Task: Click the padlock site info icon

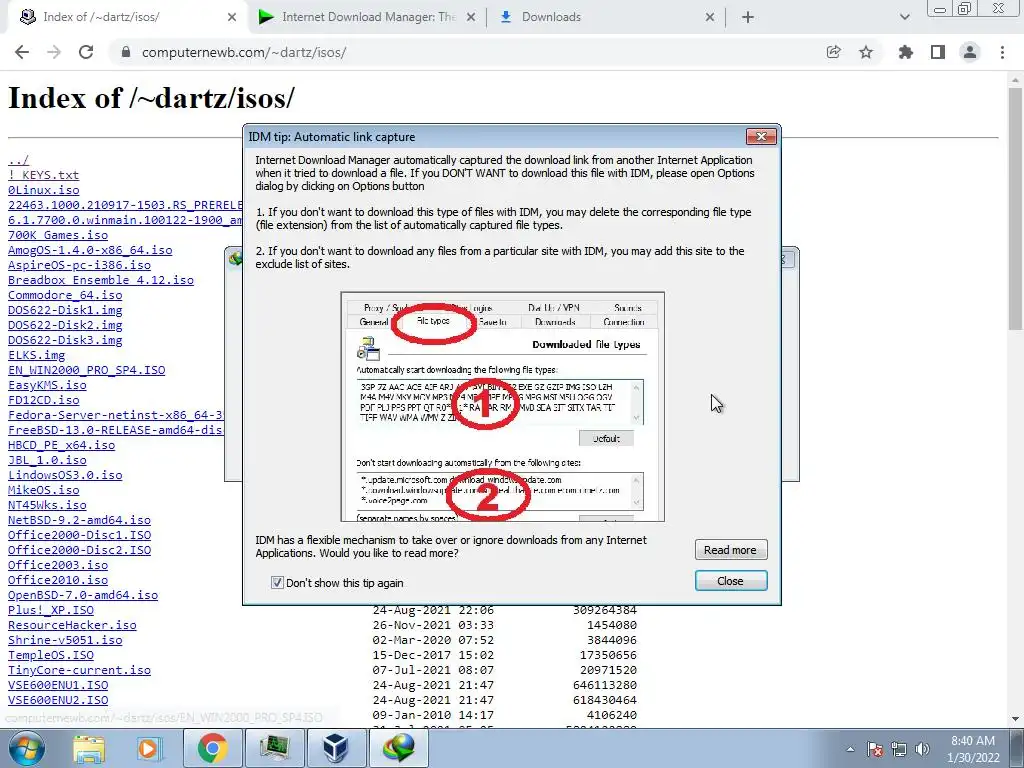Action: [x=126, y=52]
